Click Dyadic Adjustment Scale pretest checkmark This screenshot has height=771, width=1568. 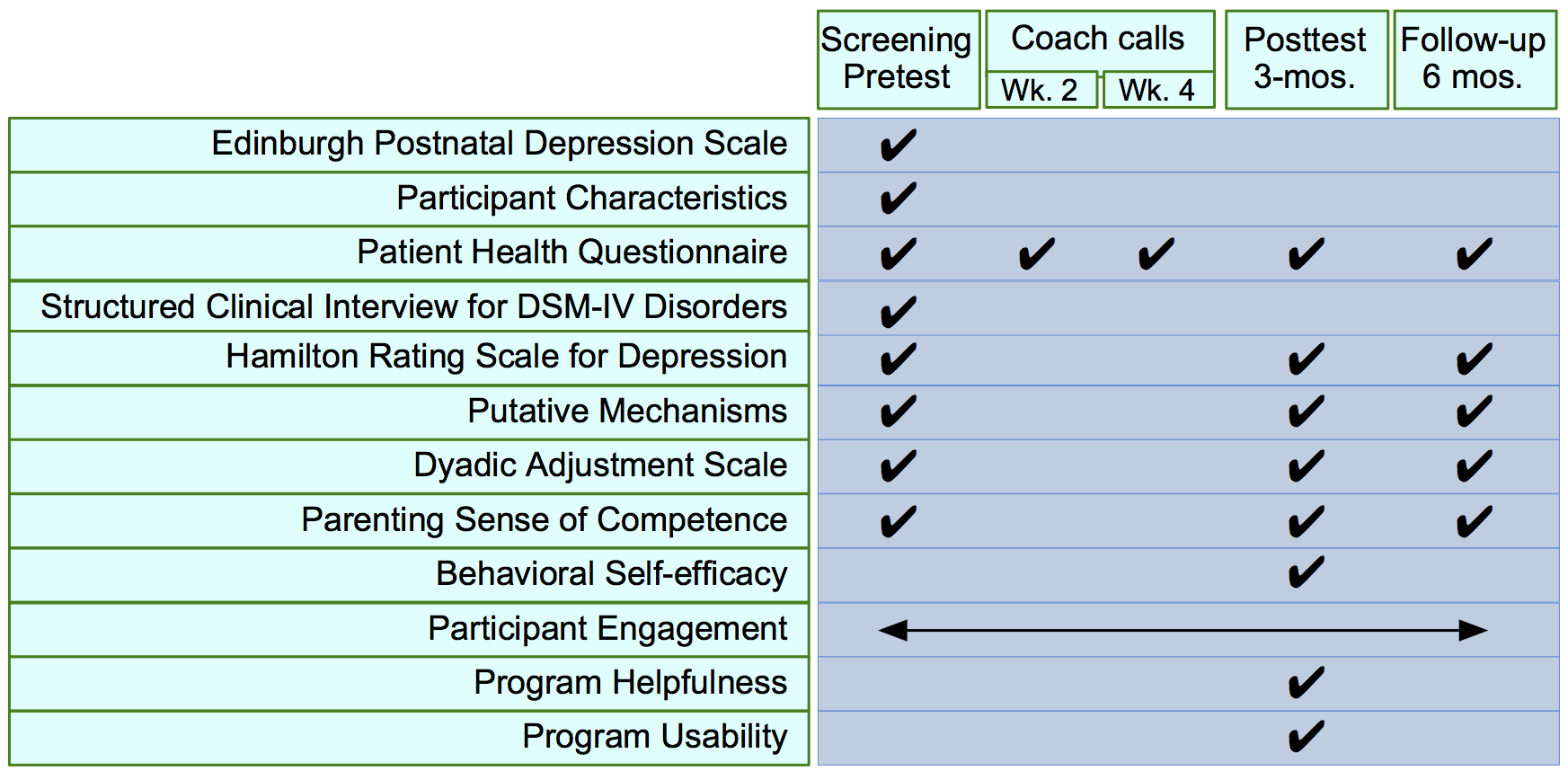click(898, 466)
